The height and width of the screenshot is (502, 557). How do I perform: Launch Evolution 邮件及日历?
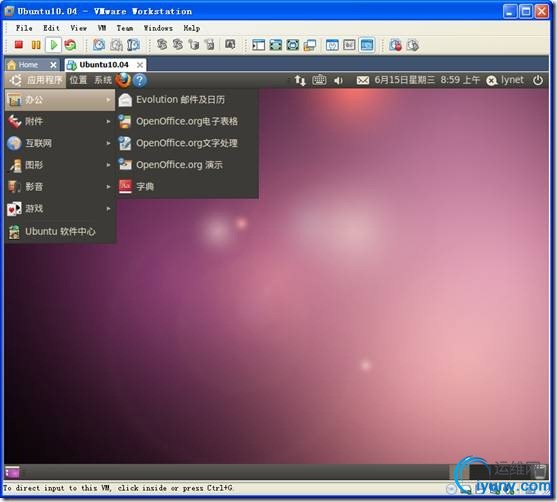187,100
